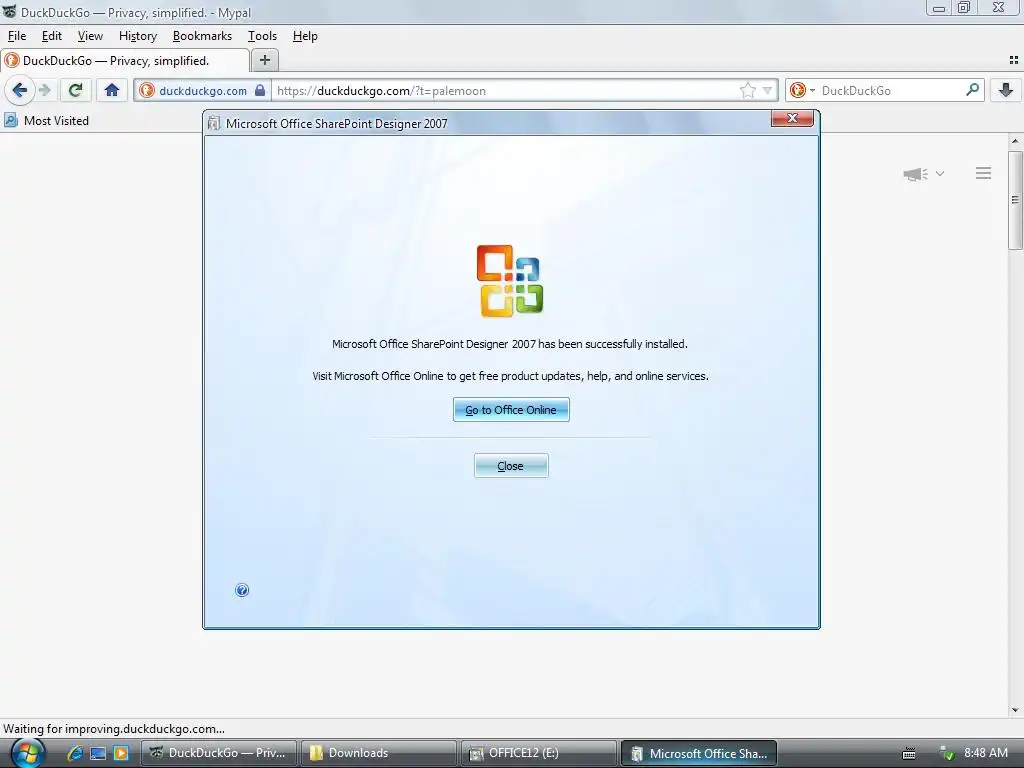The image size is (1024, 768).
Task: Switch to the OFFICE12 (E:) taskbar button
Action: pos(539,753)
